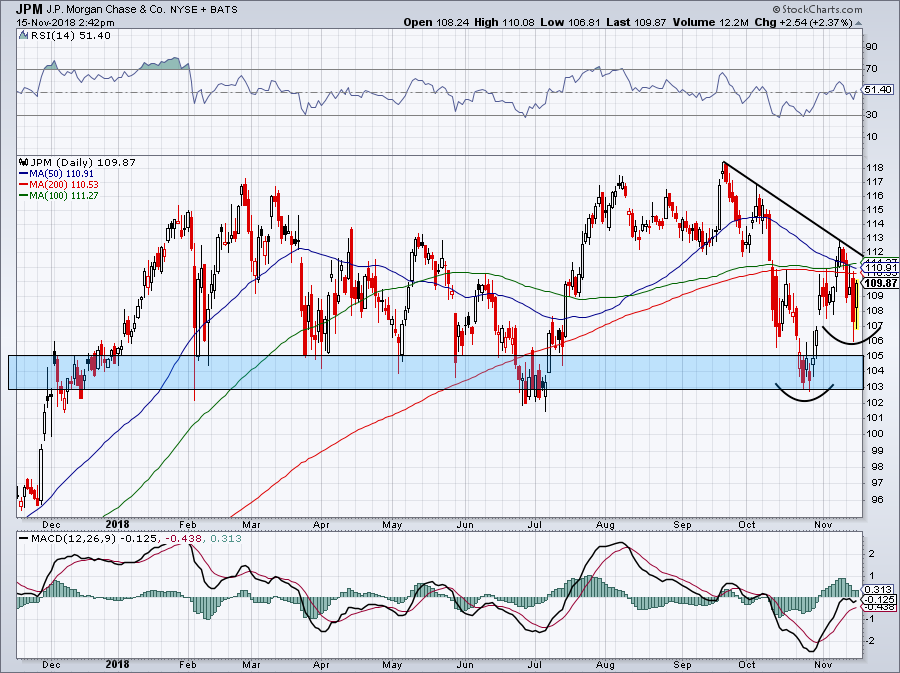Screen dimensions: 900x673
Task: Click the green 0.313 MACD histogram legend value
Action: point(226,539)
